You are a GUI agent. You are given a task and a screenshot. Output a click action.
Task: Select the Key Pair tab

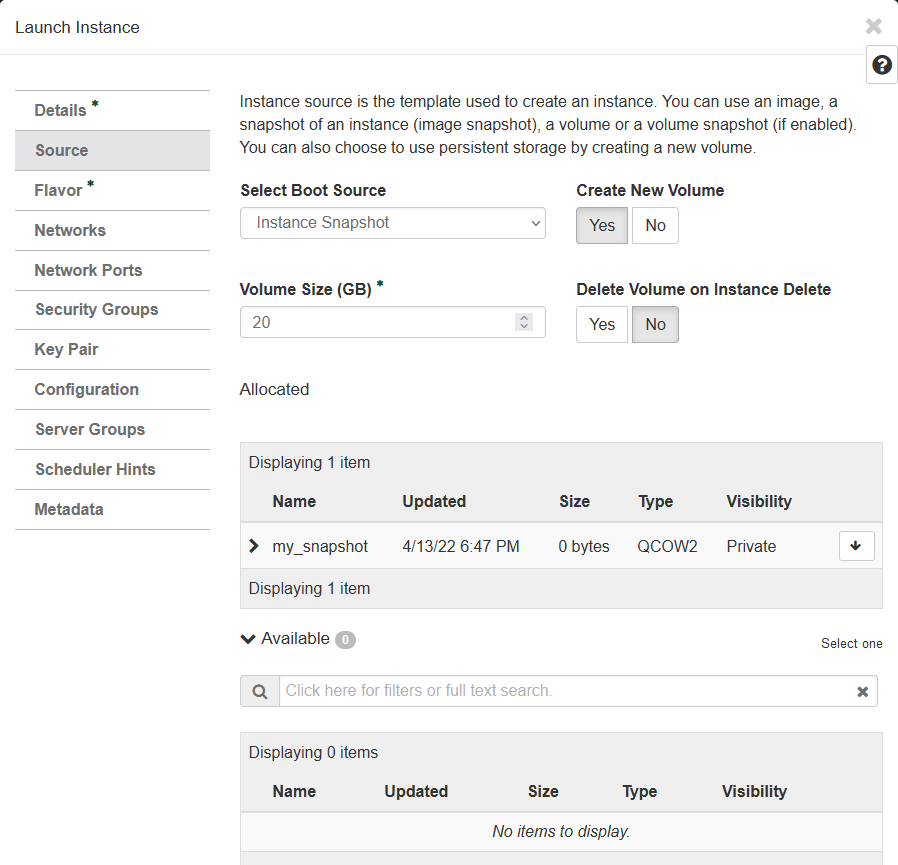click(66, 350)
